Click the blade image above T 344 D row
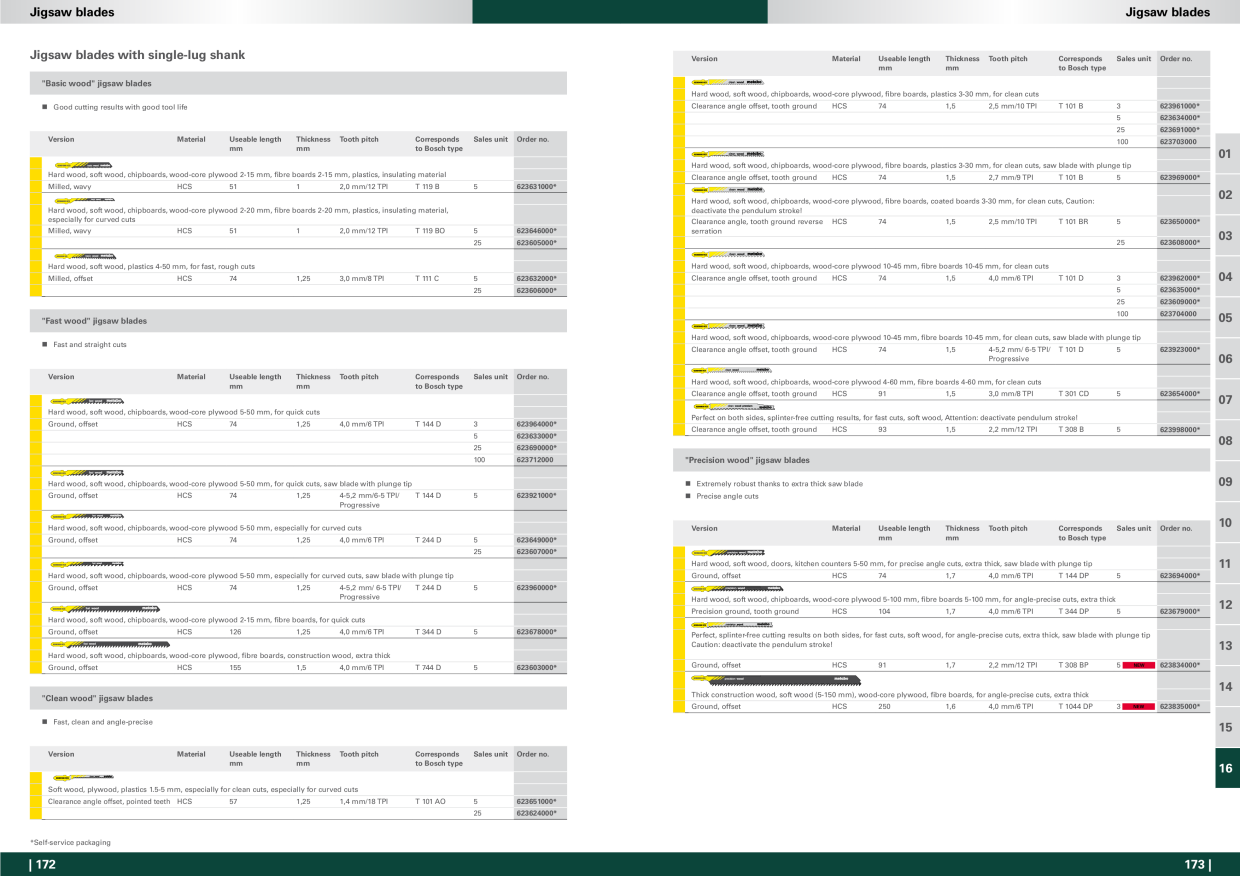This screenshot has width=1240, height=876. click(104, 609)
